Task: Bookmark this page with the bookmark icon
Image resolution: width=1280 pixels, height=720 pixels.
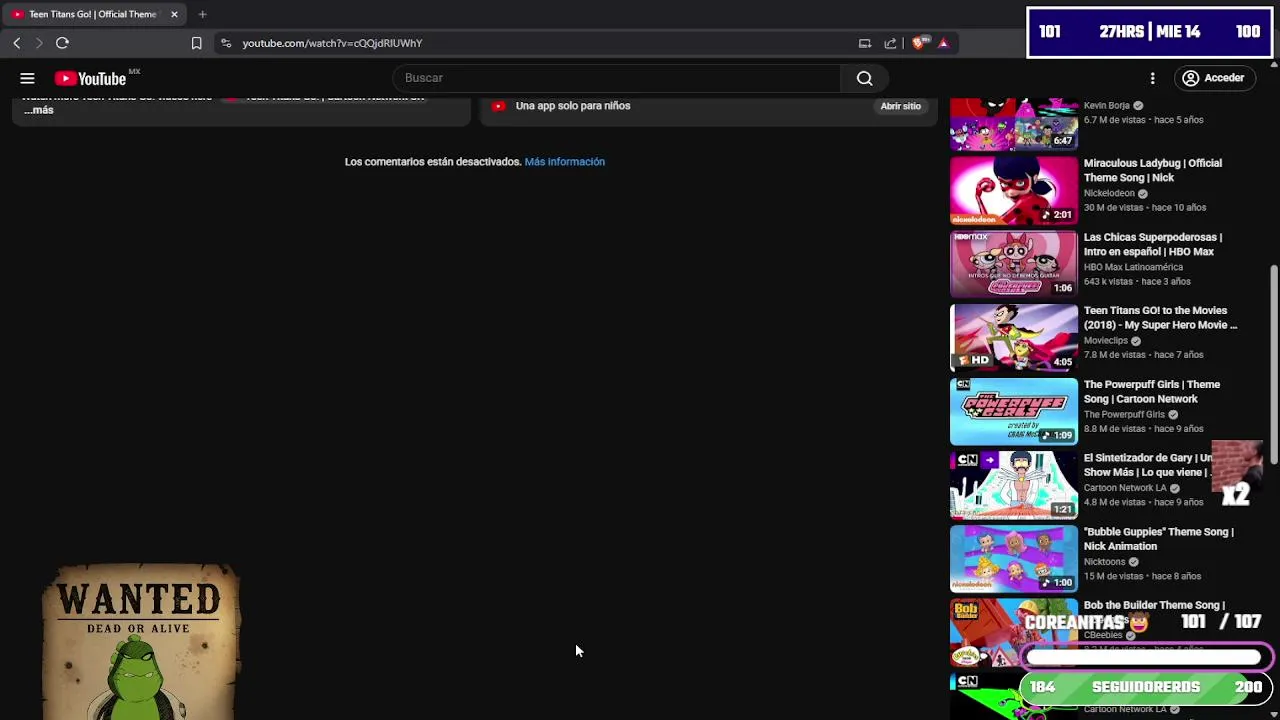Action: point(196,43)
